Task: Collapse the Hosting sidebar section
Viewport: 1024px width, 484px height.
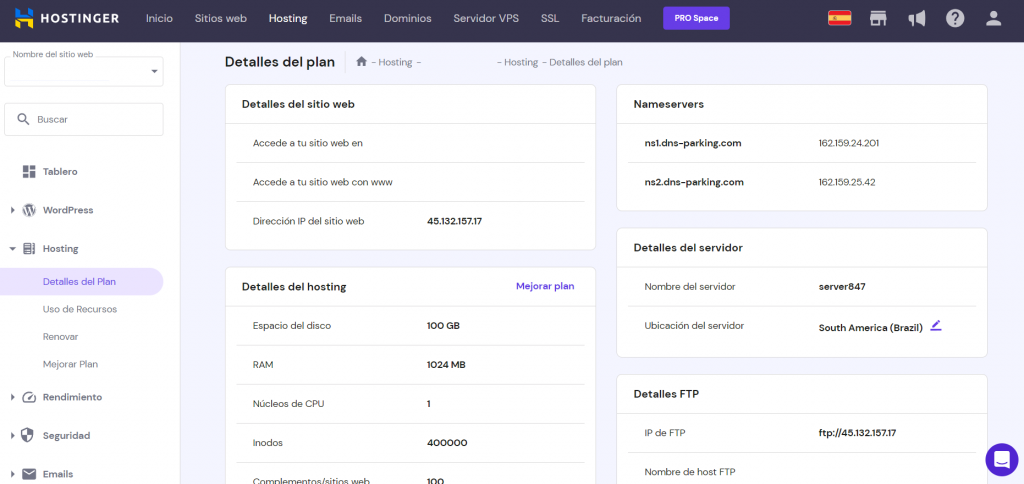Action: 60,248
